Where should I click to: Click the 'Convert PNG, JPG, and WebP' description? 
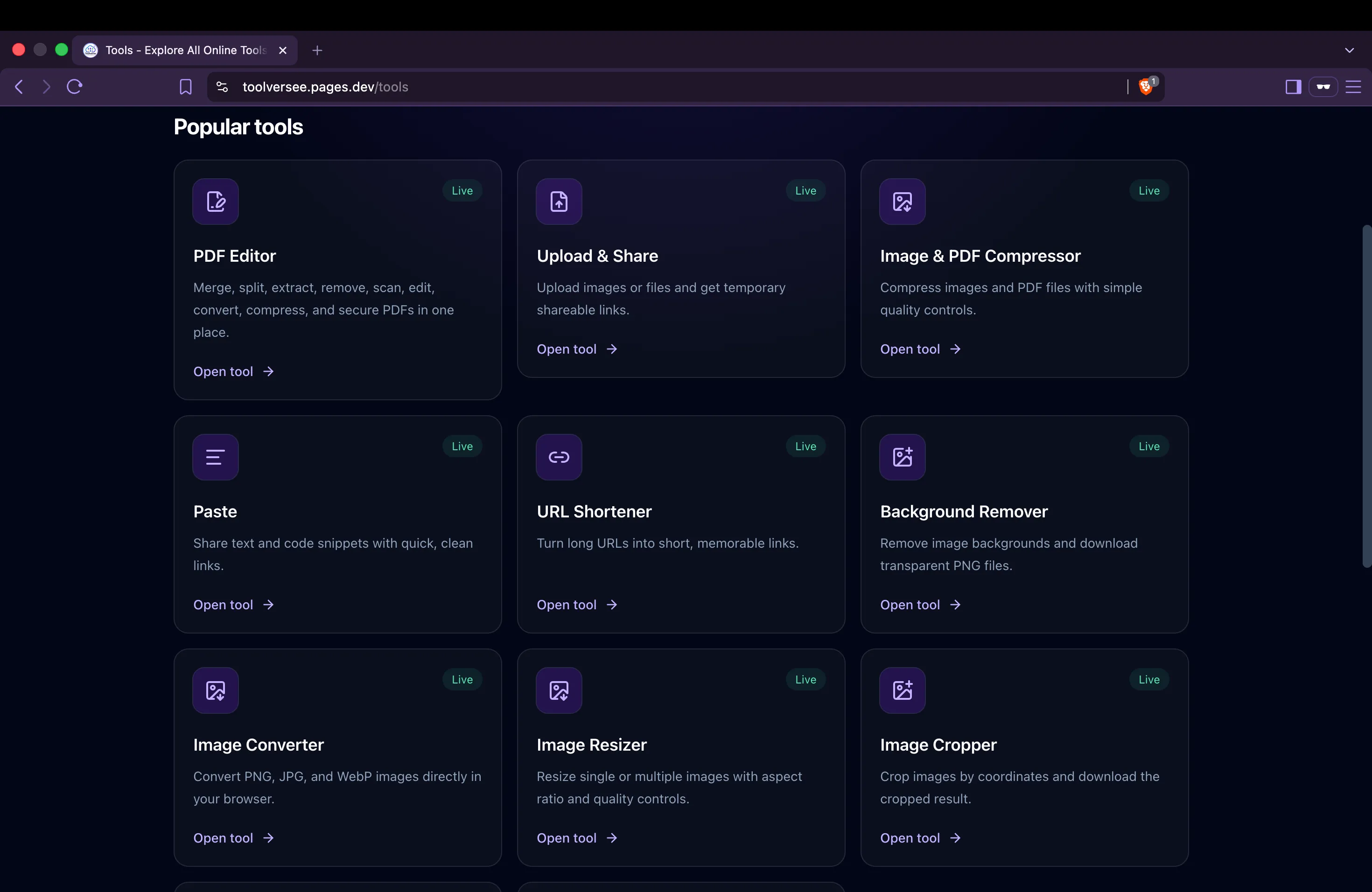(337, 787)
